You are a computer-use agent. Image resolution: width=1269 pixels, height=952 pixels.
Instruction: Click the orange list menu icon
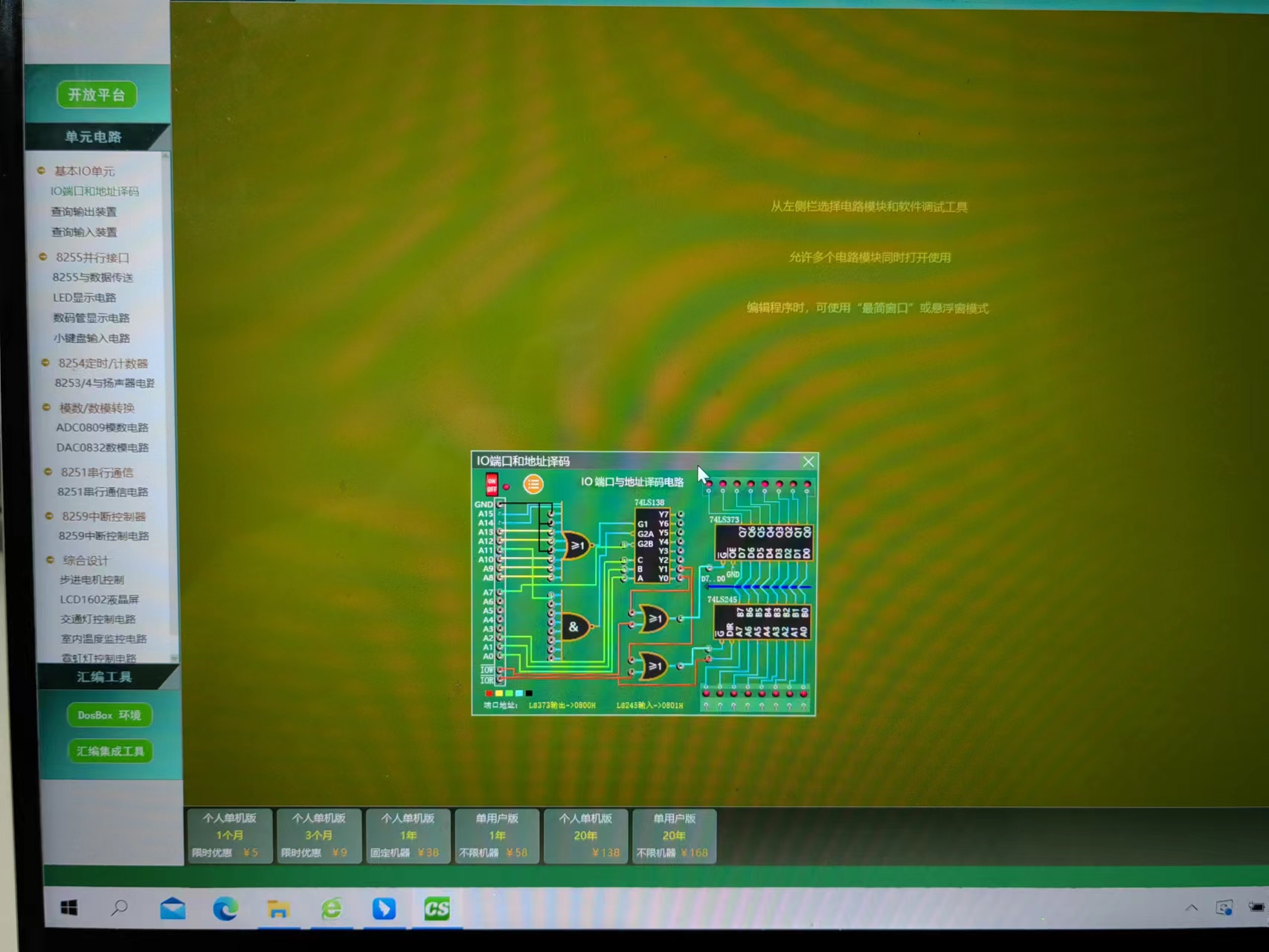tap(533, 484)
